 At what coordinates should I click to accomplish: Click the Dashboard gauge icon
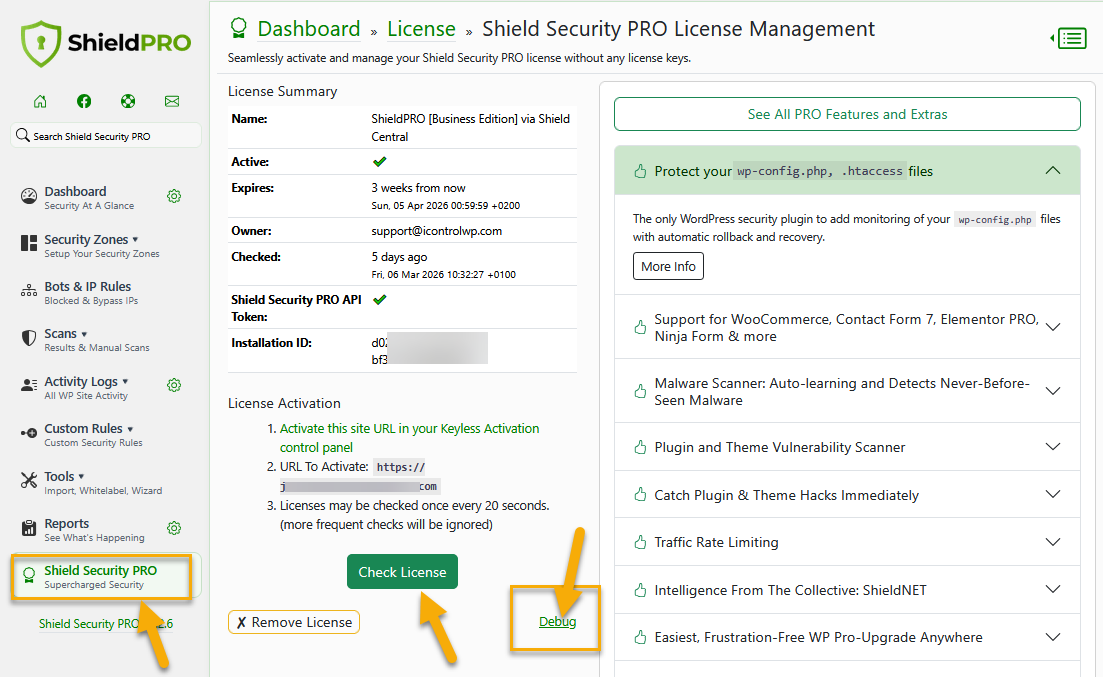(x=29, y=196)
